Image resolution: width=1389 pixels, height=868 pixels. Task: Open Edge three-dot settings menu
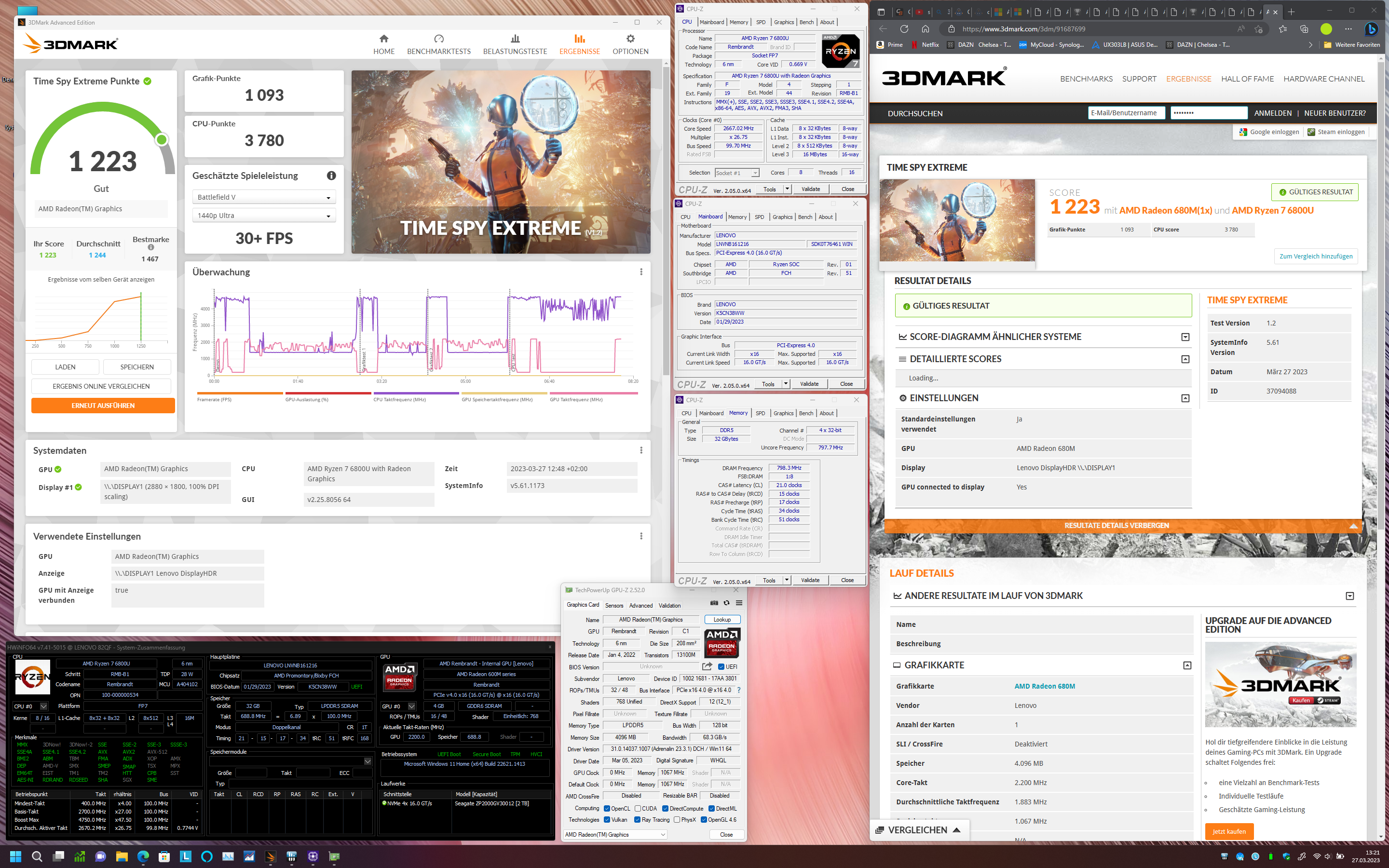click(1348, 29)
